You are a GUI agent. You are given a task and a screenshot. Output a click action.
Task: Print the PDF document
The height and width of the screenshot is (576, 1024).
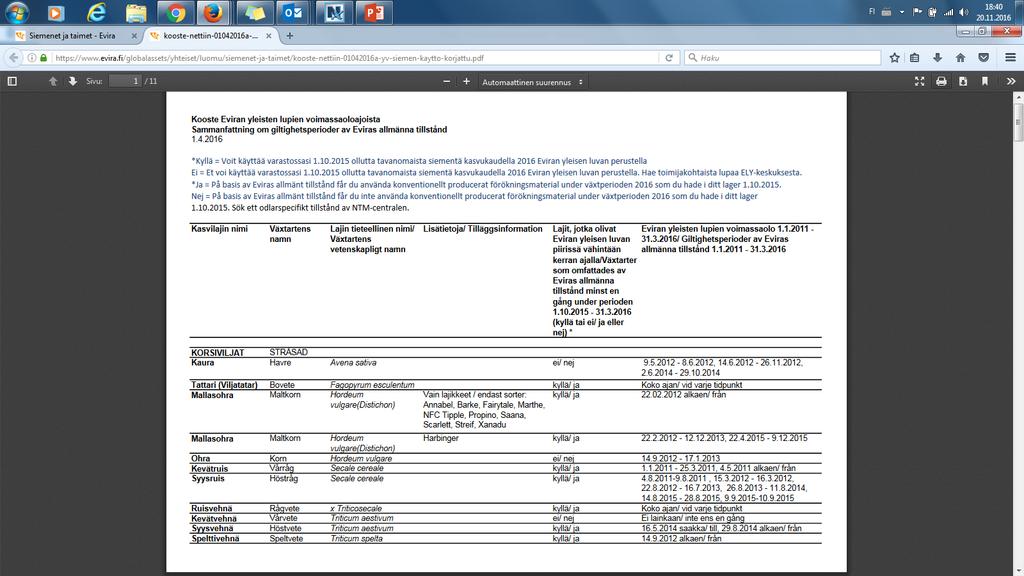click(941, 82)
